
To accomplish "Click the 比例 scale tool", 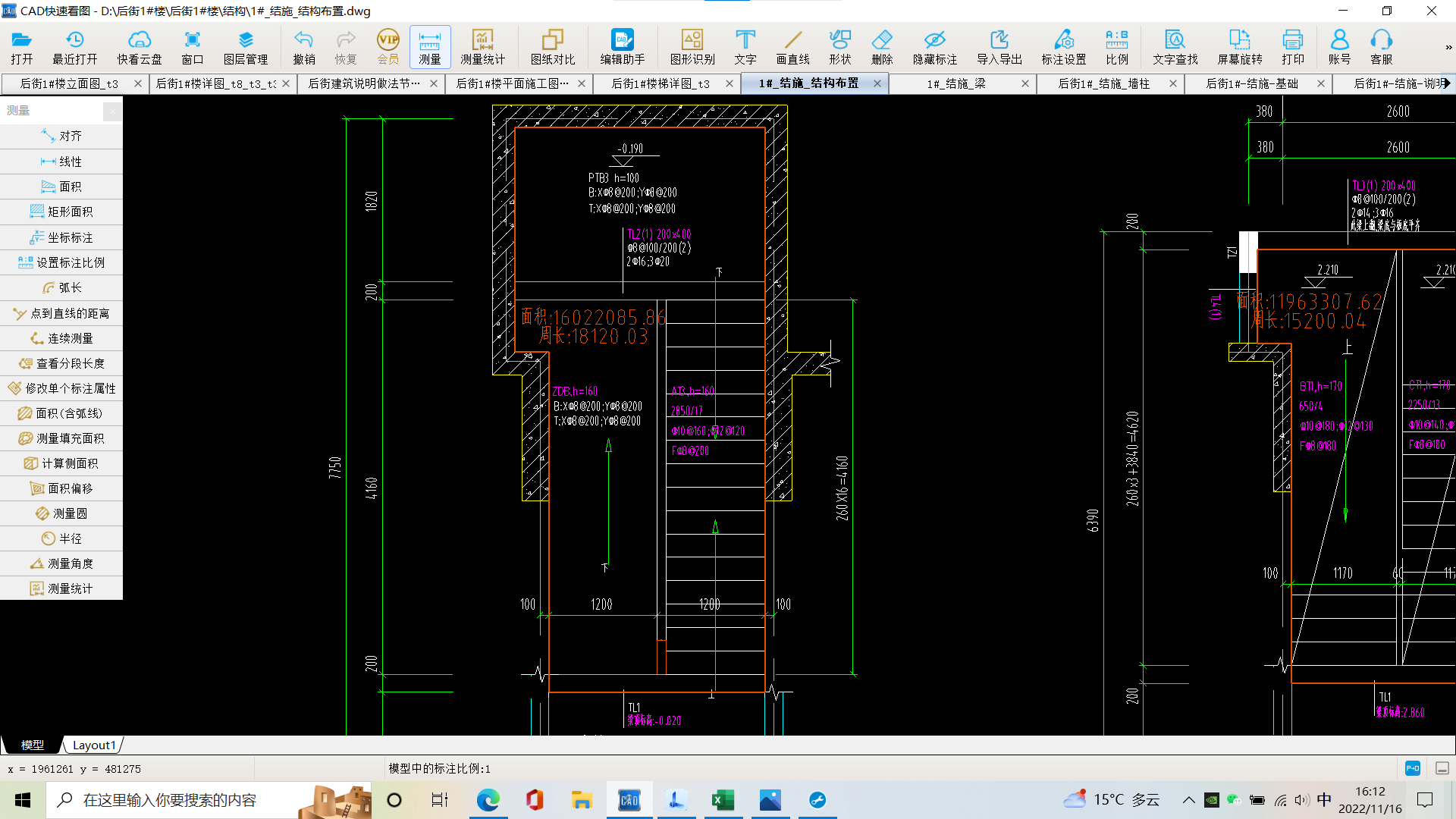I will pos(1117,47).
